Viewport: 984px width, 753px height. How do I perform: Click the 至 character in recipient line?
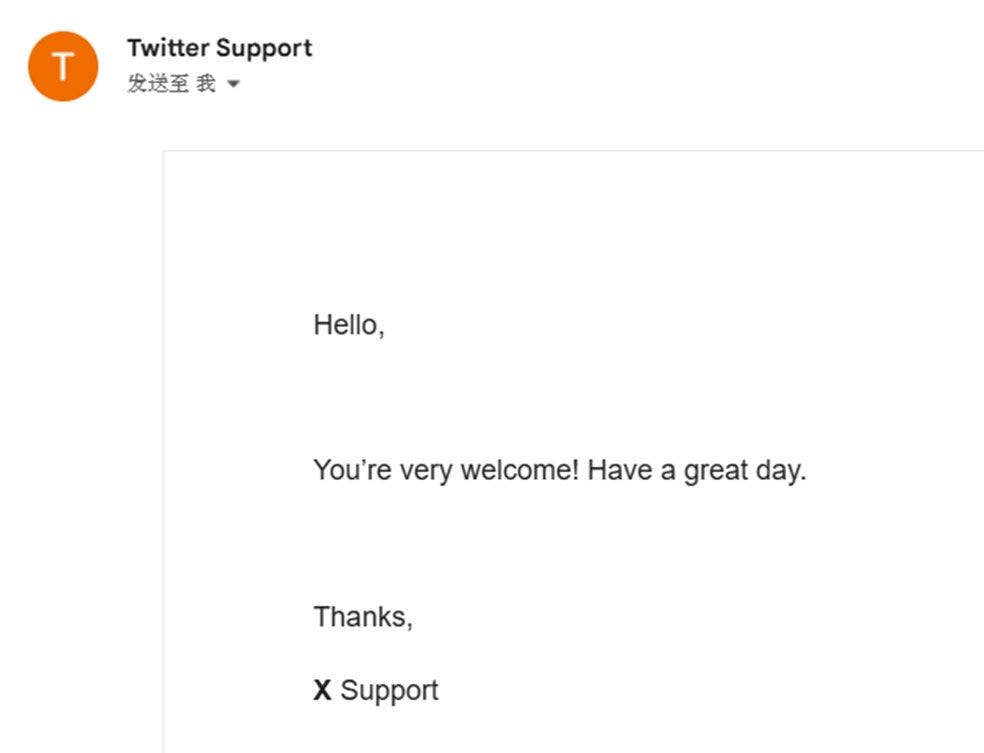coord(179,83)
